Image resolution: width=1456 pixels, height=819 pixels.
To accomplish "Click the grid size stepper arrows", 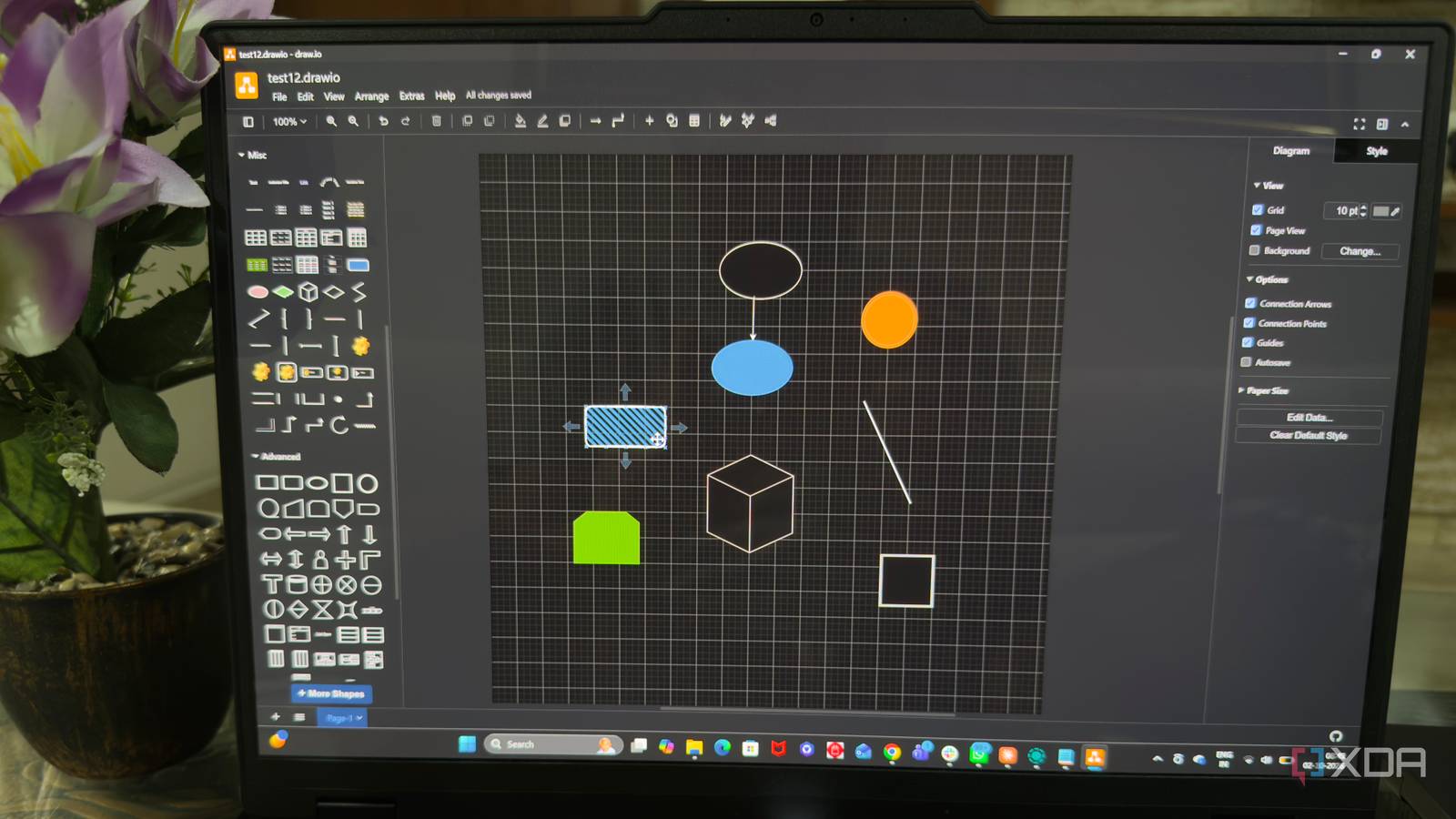I will (x=1363, y=211).
